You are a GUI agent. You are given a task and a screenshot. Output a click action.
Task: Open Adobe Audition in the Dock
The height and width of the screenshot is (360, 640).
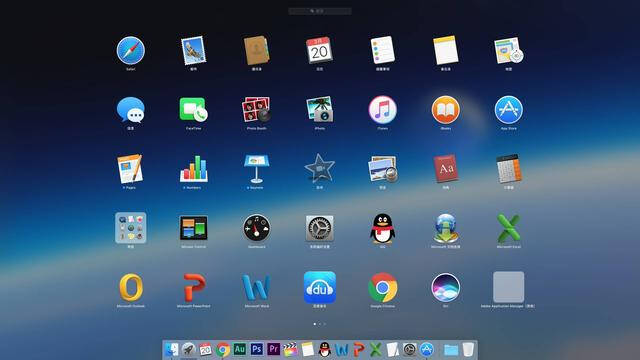(x=240, y=349)
